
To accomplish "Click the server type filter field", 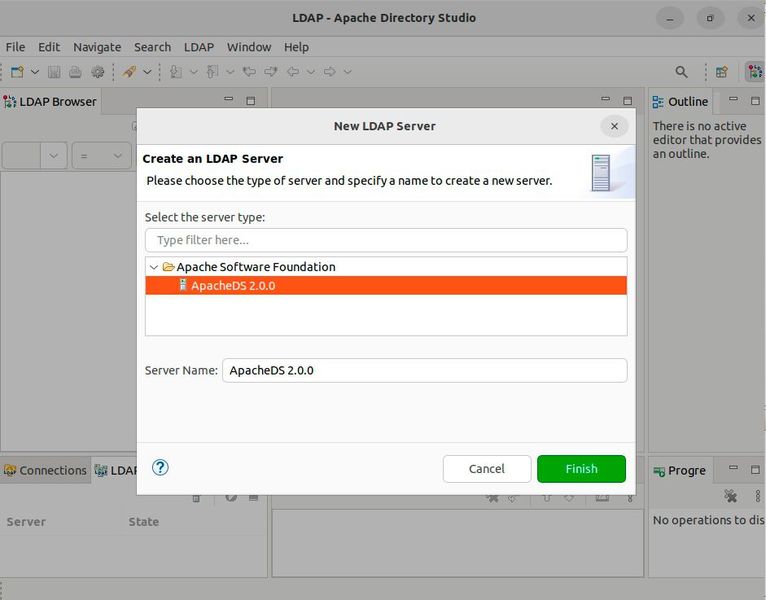I will (386, 240).
